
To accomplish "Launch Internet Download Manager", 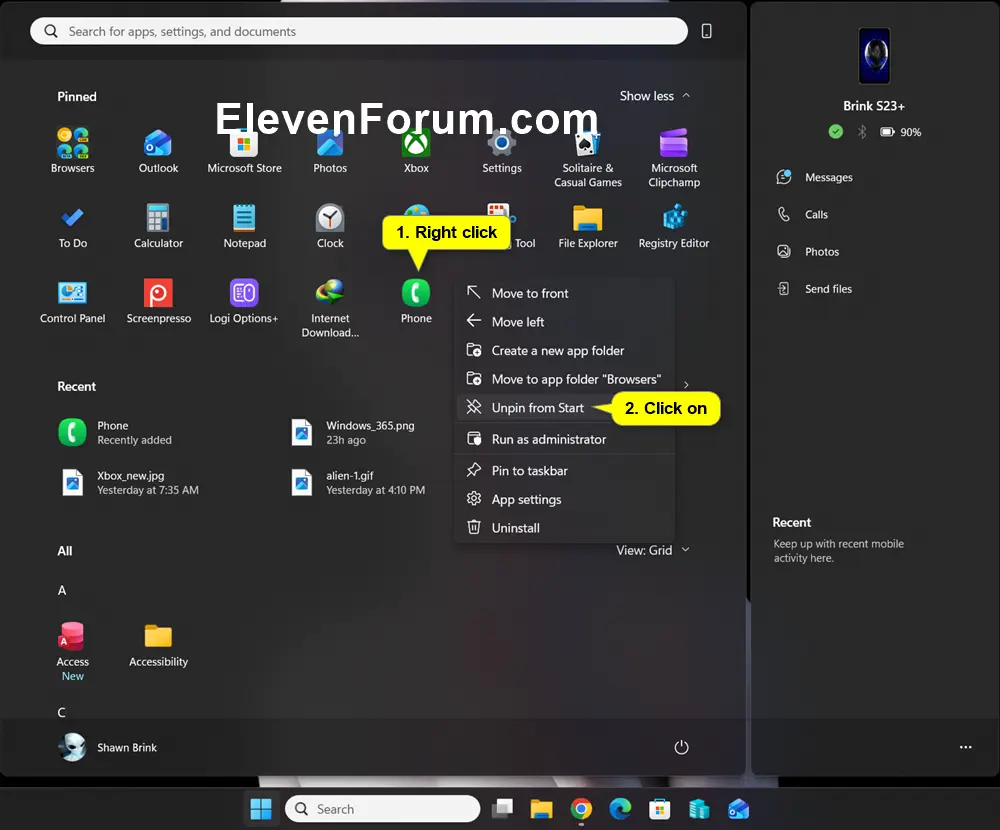I will click(330, 309).
